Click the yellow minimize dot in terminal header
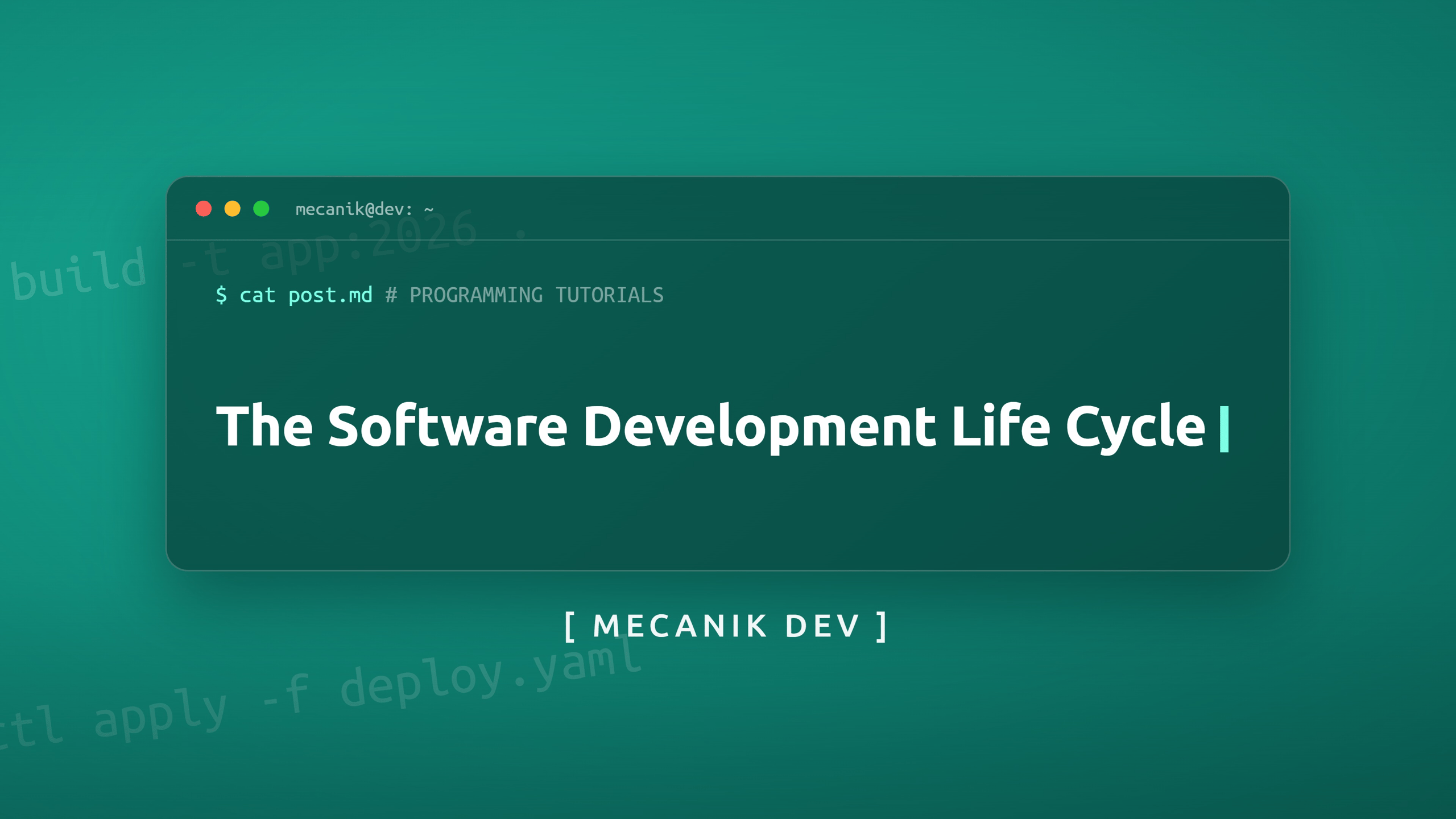1456x819 pixels. pos(233,209)
